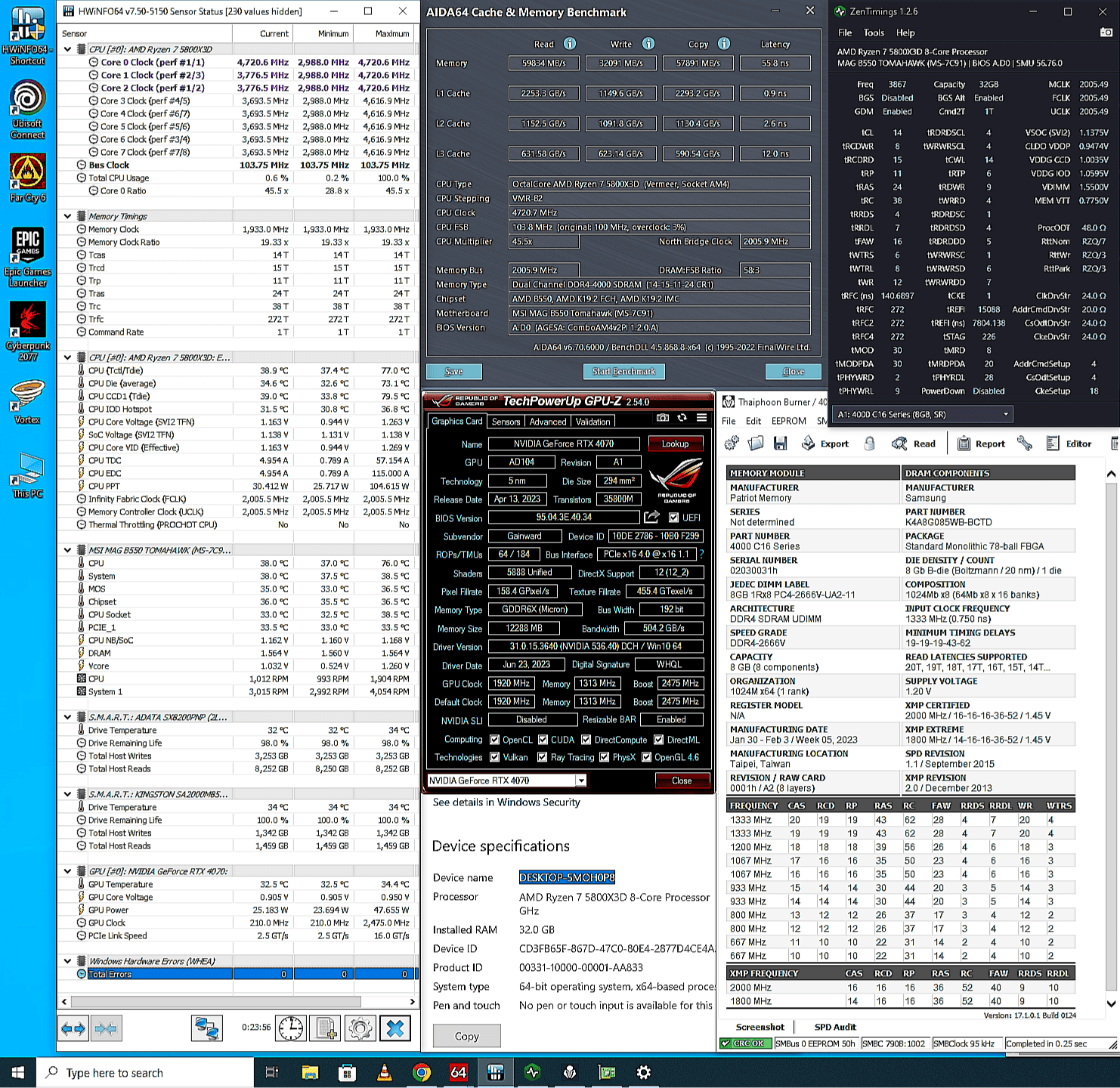
Task: Click Thaiphoon Burner open folder icon
Action: pyautogui.click(x=756, y=444)
